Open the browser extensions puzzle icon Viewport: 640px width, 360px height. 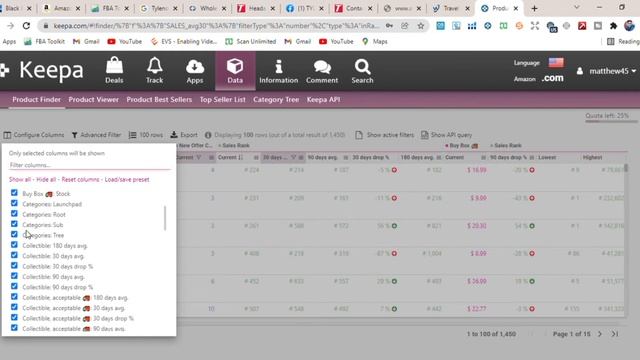point(613,26)
